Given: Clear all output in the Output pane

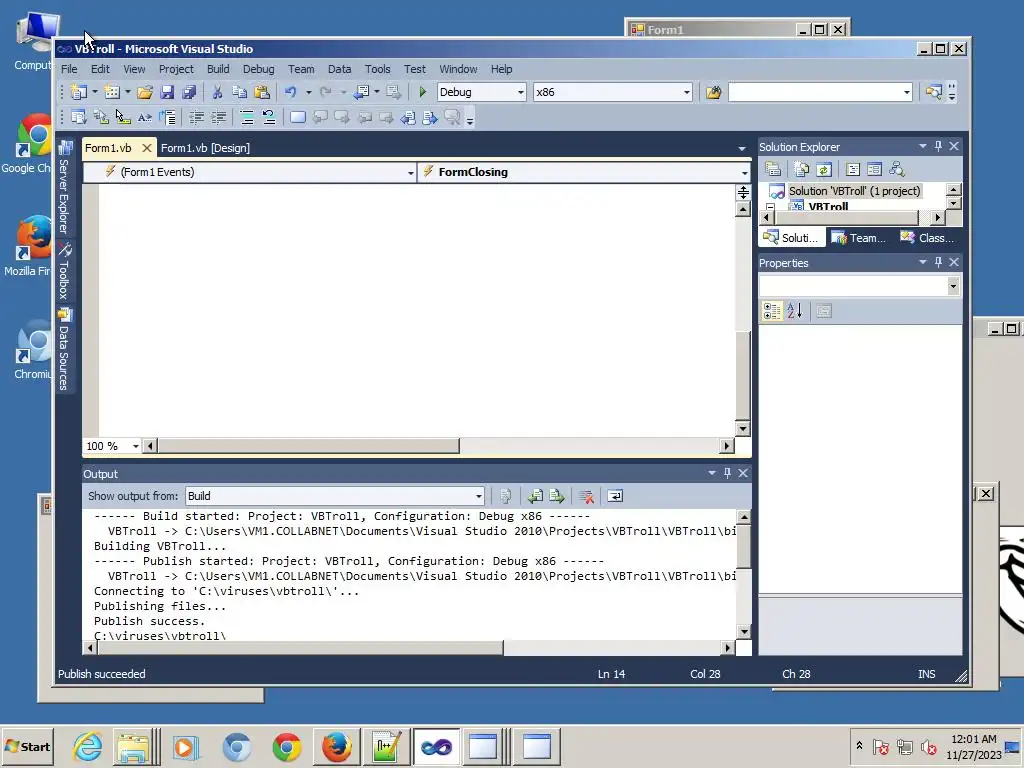Looking at the screenshot, I should click(x=586, y=496).
